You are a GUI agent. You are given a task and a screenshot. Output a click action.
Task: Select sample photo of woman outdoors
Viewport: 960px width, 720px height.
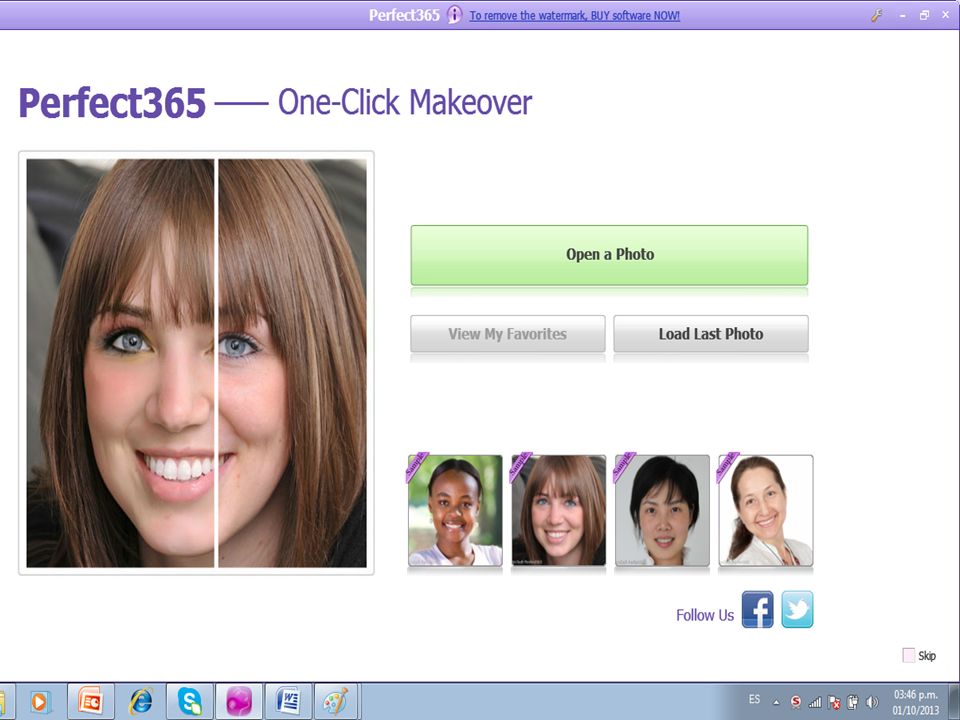[455, 510]
